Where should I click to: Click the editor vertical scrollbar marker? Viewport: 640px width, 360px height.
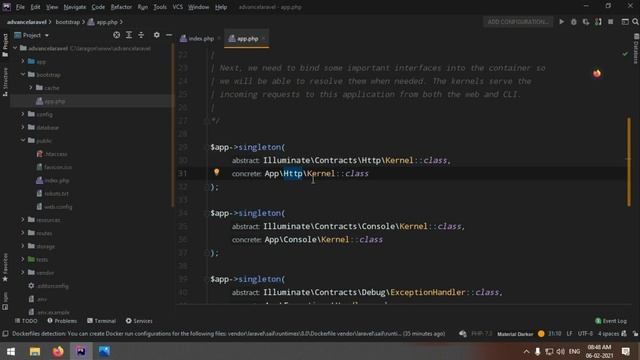(629, 162)
